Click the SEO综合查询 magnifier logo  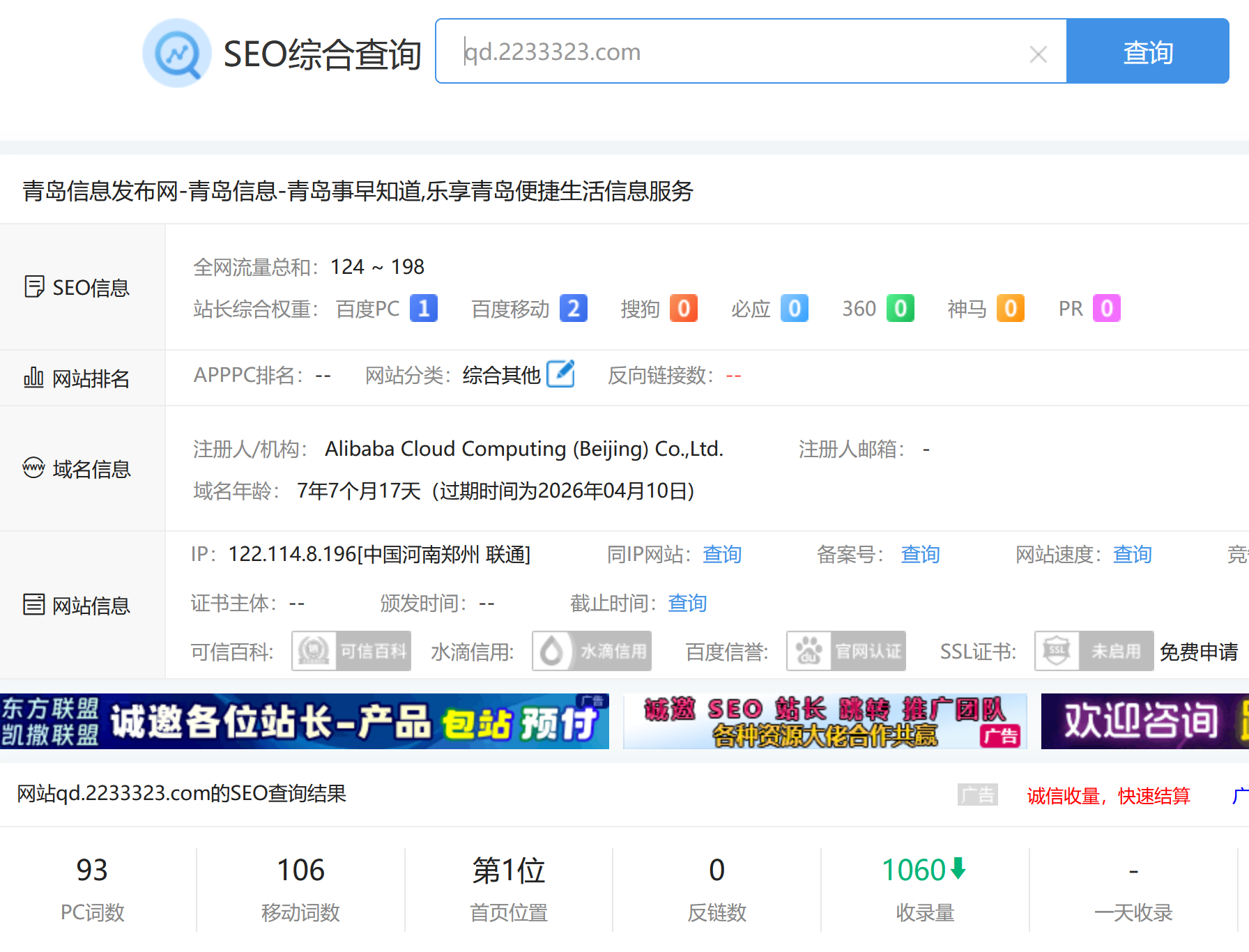click(177, 53)
